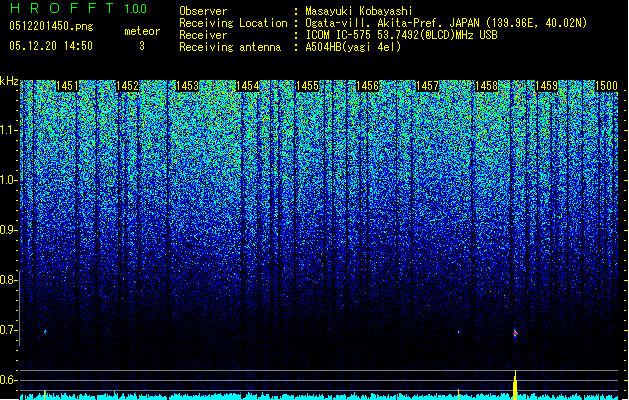Click the 1500 time marker
Screen dimensions: 629x400
coord(606,86)
